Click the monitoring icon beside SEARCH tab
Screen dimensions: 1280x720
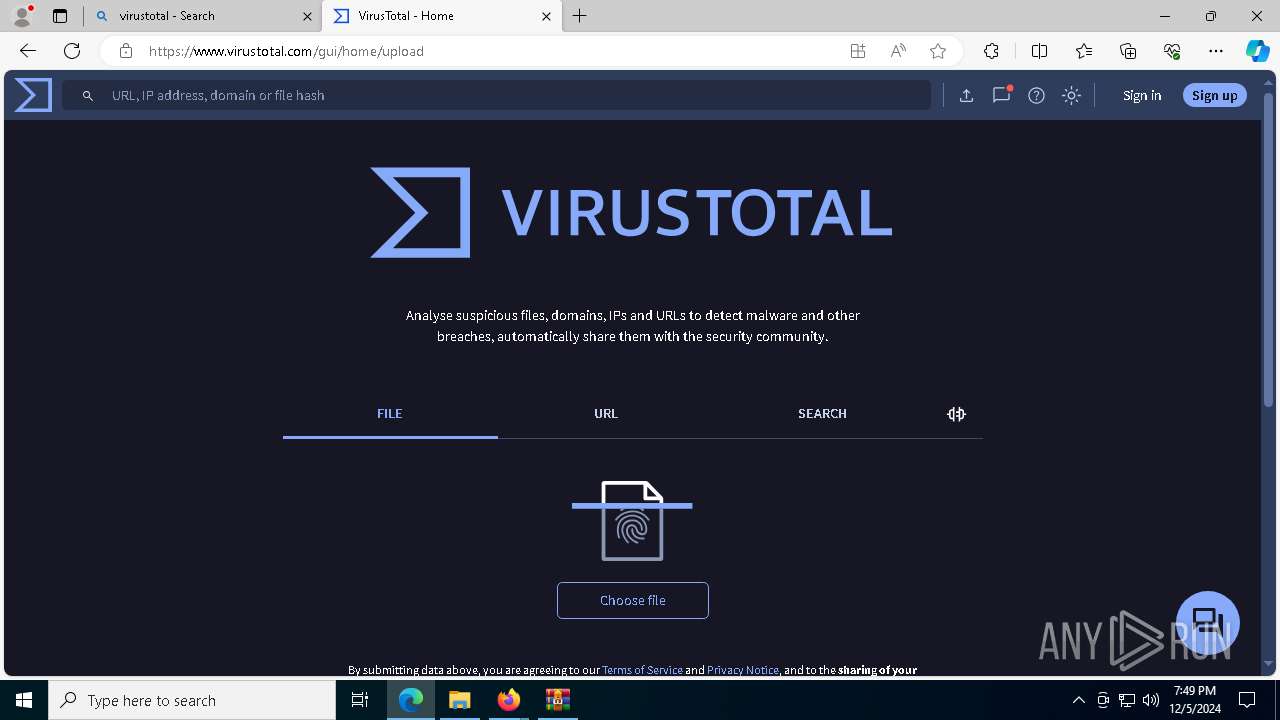pos(956,414)
